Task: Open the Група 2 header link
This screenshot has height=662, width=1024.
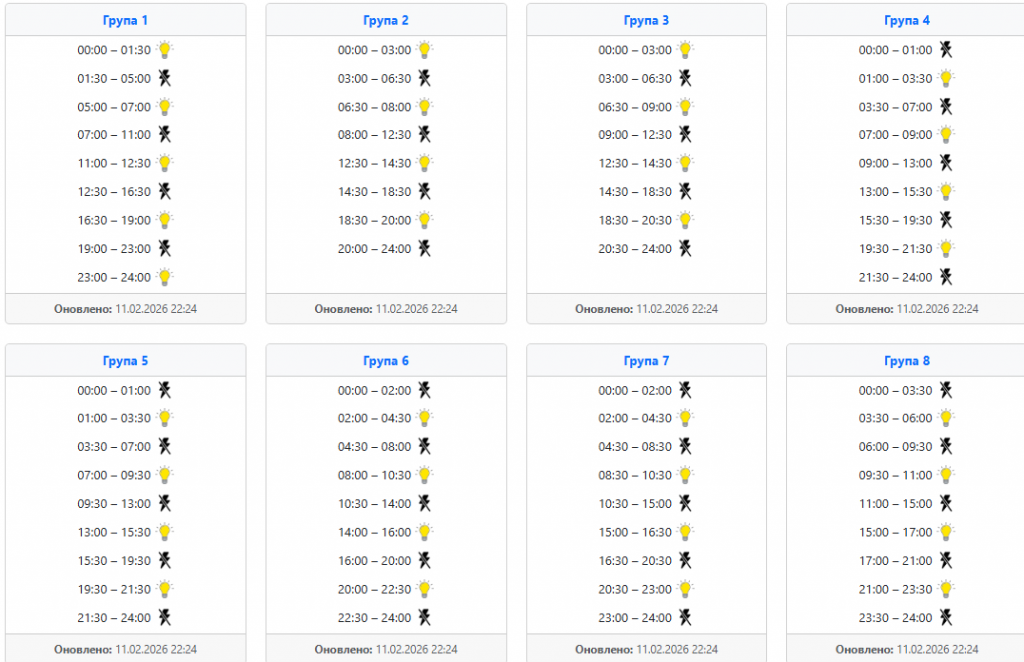Action: tap(386, 20)
